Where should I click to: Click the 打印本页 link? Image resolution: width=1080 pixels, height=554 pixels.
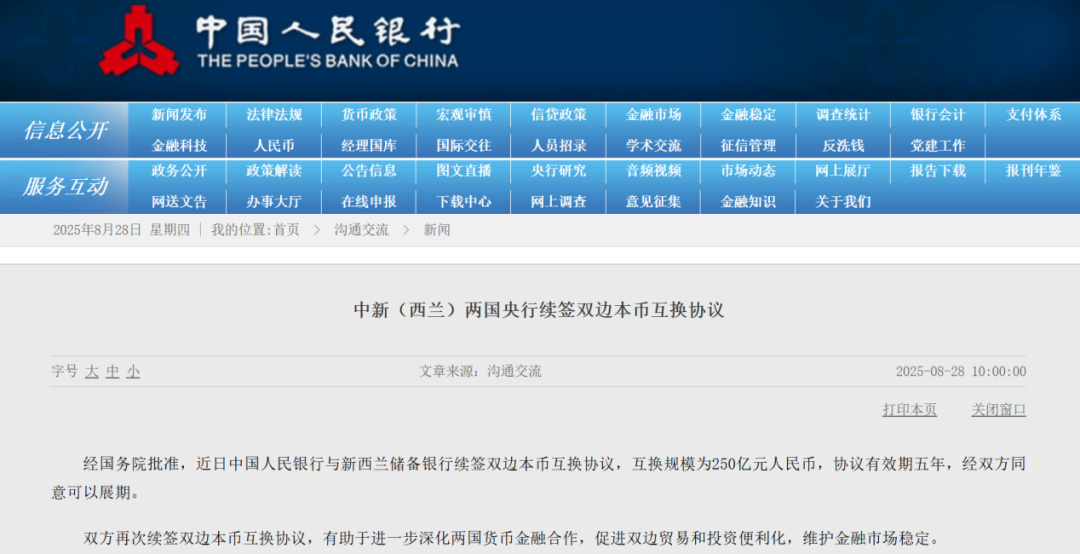pos(910,410)
